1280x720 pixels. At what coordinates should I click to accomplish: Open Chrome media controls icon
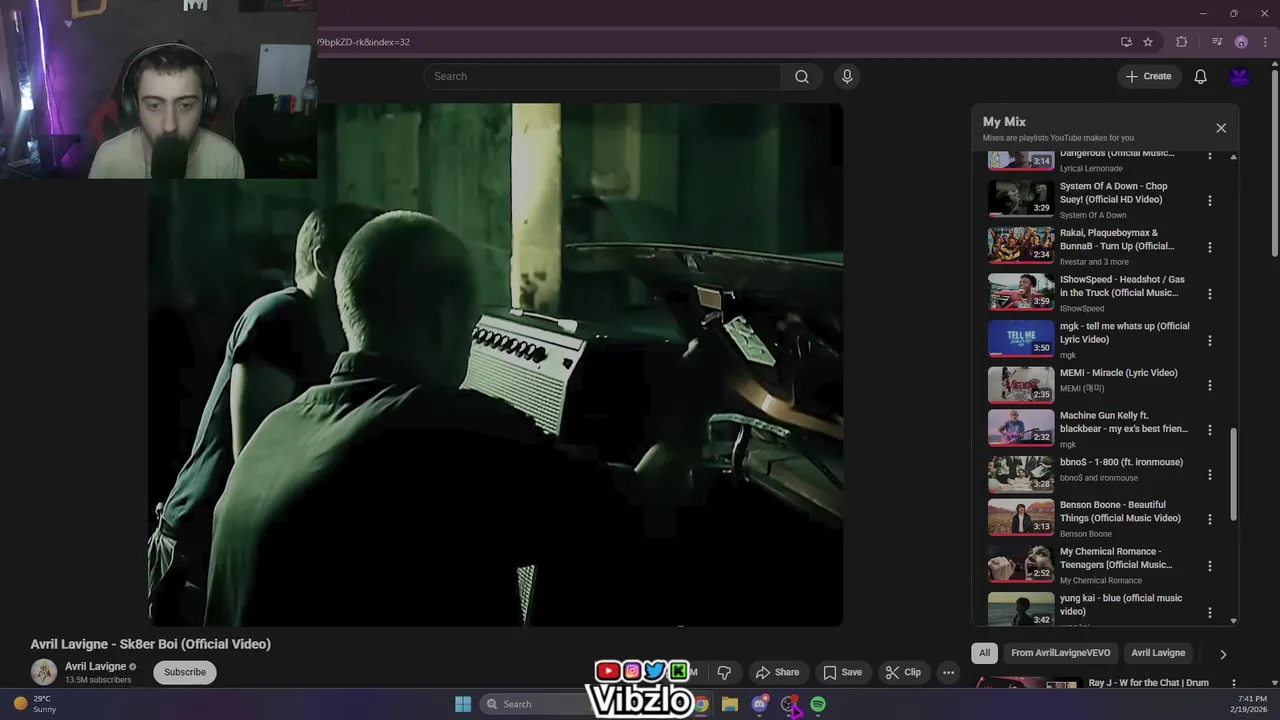(x=1217, y=42)
